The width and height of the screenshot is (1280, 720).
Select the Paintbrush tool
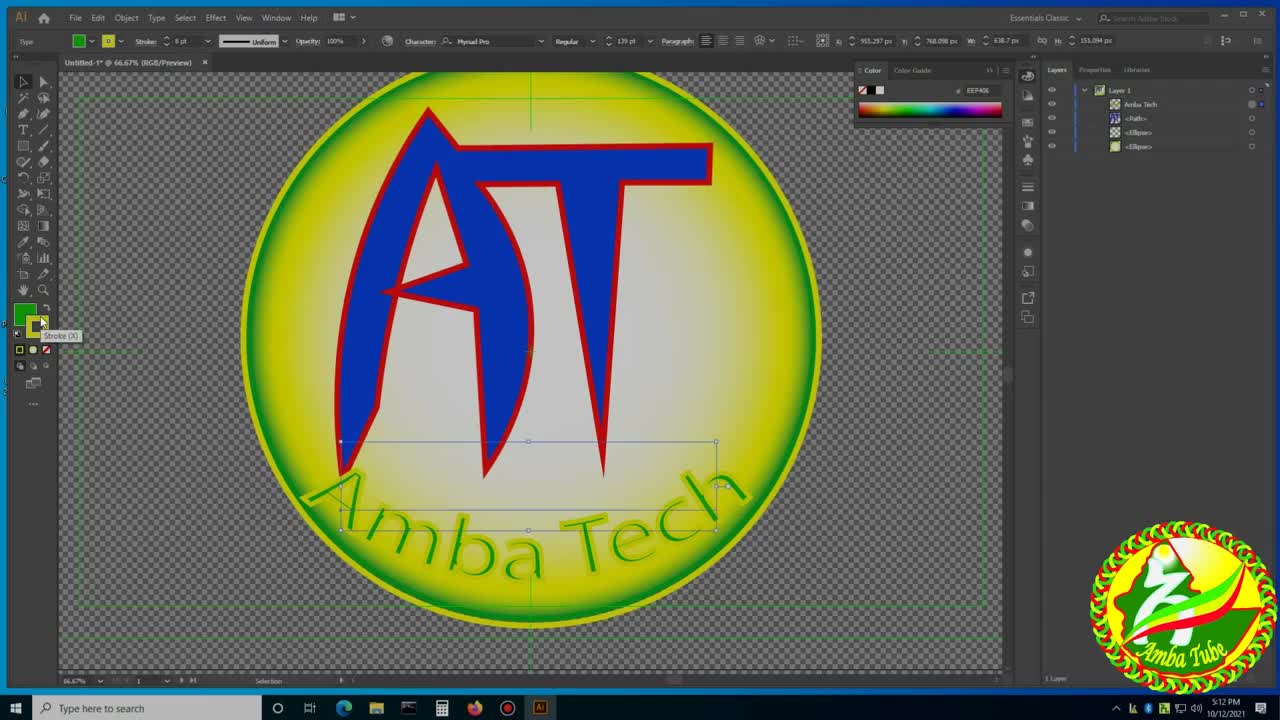[43, 146]
